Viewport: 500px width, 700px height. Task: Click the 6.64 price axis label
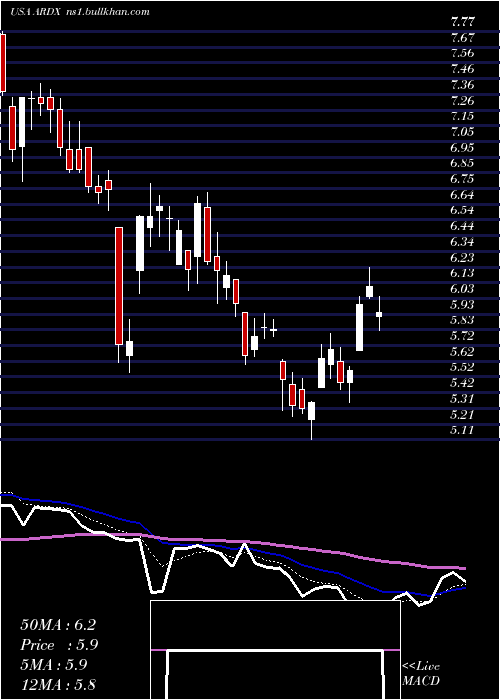462,195
